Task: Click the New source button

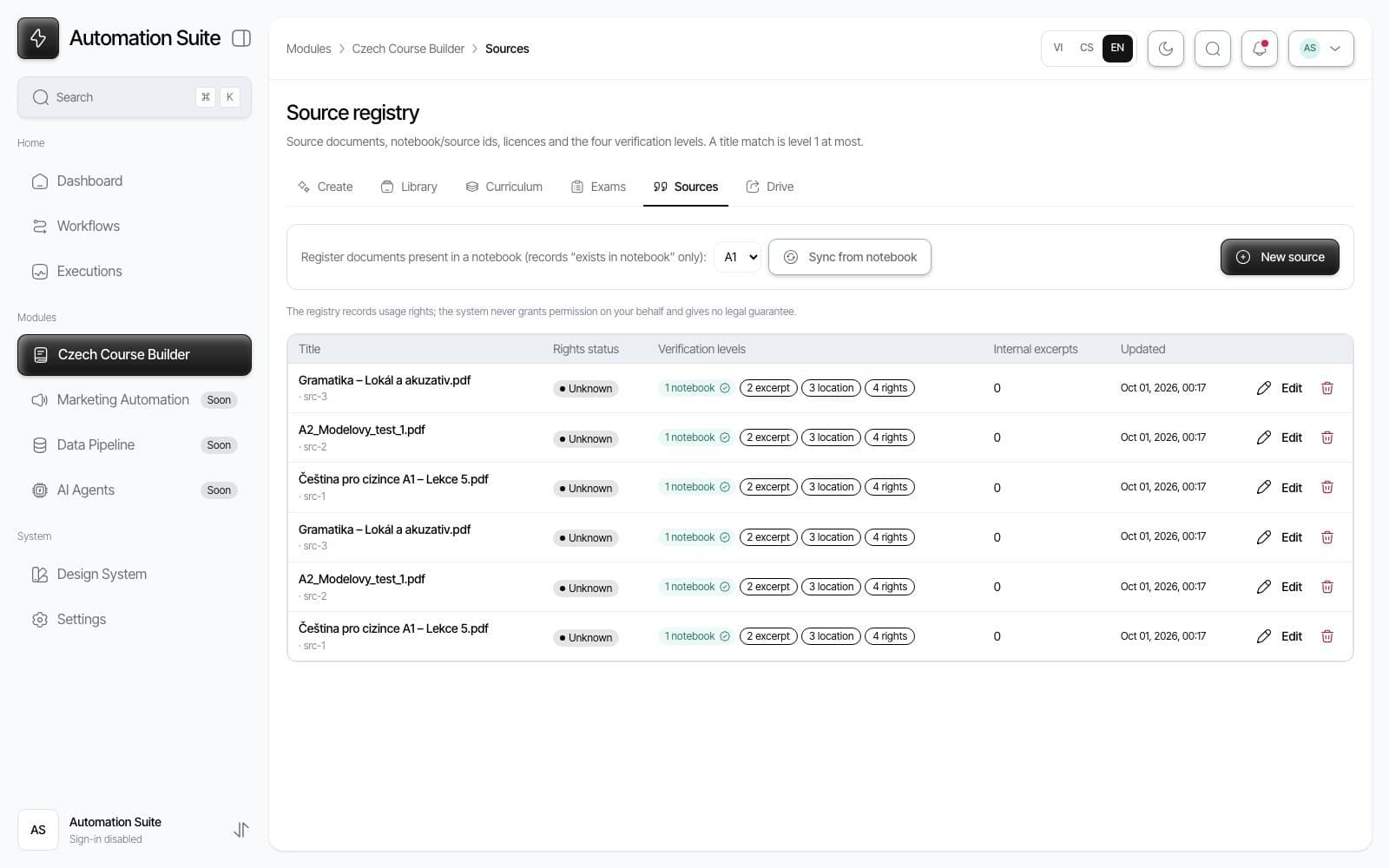Action: (1280, 257)
